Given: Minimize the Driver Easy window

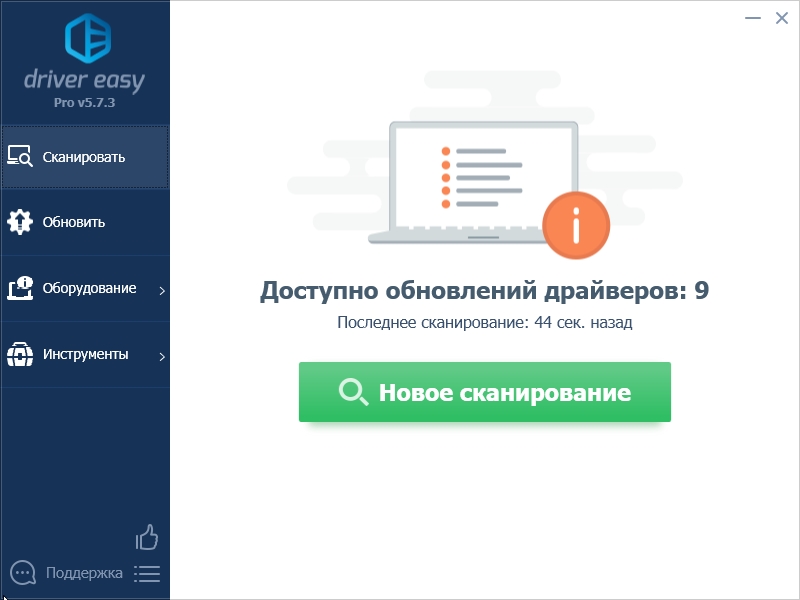Looking at the screenshot, I should pyautogui.click(x=753, y=18).
